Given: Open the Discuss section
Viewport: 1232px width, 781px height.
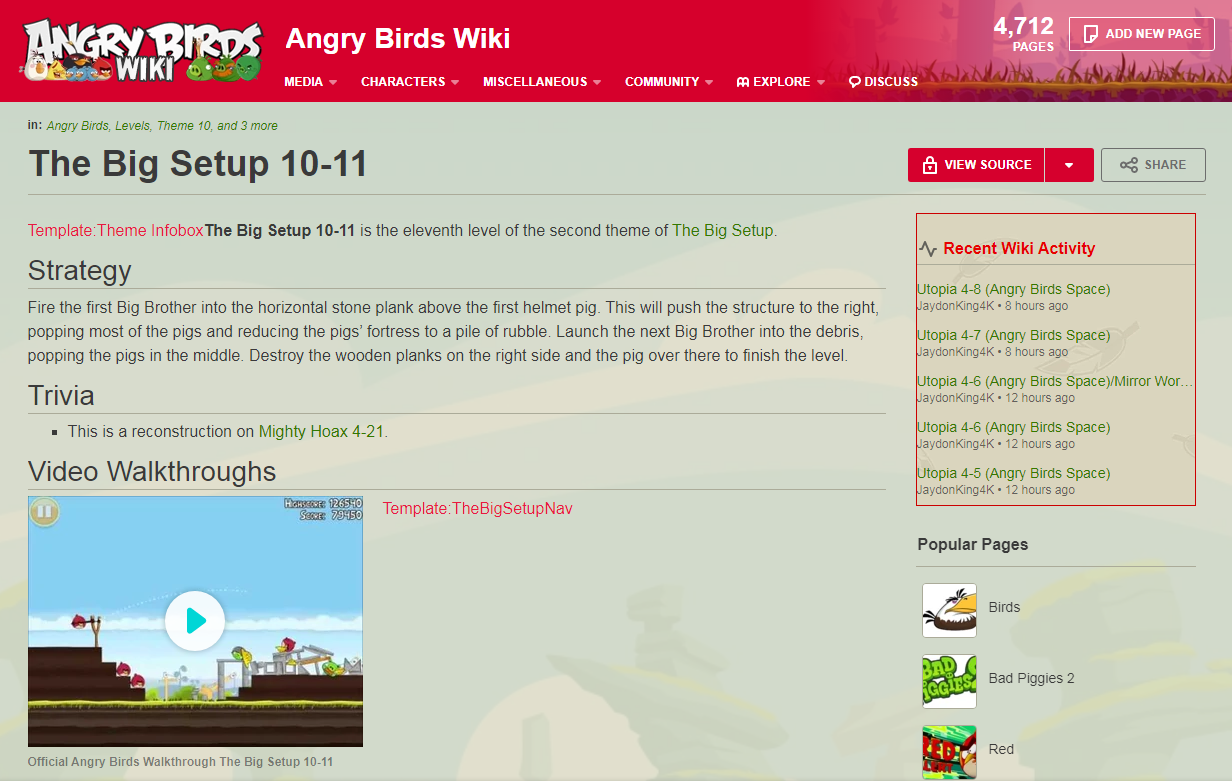Looking at the screenshot, I should [x=883, y=82].
